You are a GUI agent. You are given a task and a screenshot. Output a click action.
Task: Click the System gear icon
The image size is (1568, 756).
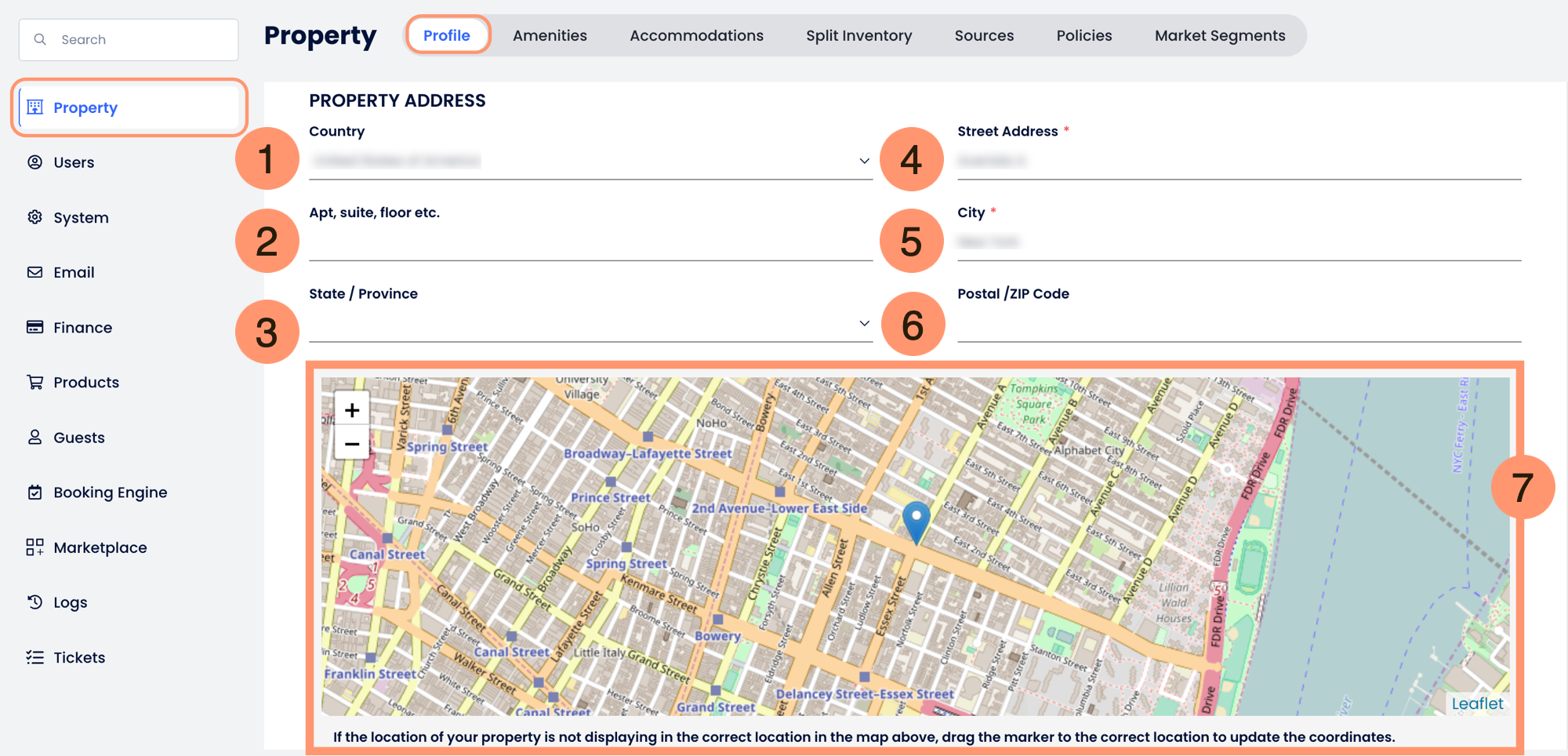pos(35,217)
